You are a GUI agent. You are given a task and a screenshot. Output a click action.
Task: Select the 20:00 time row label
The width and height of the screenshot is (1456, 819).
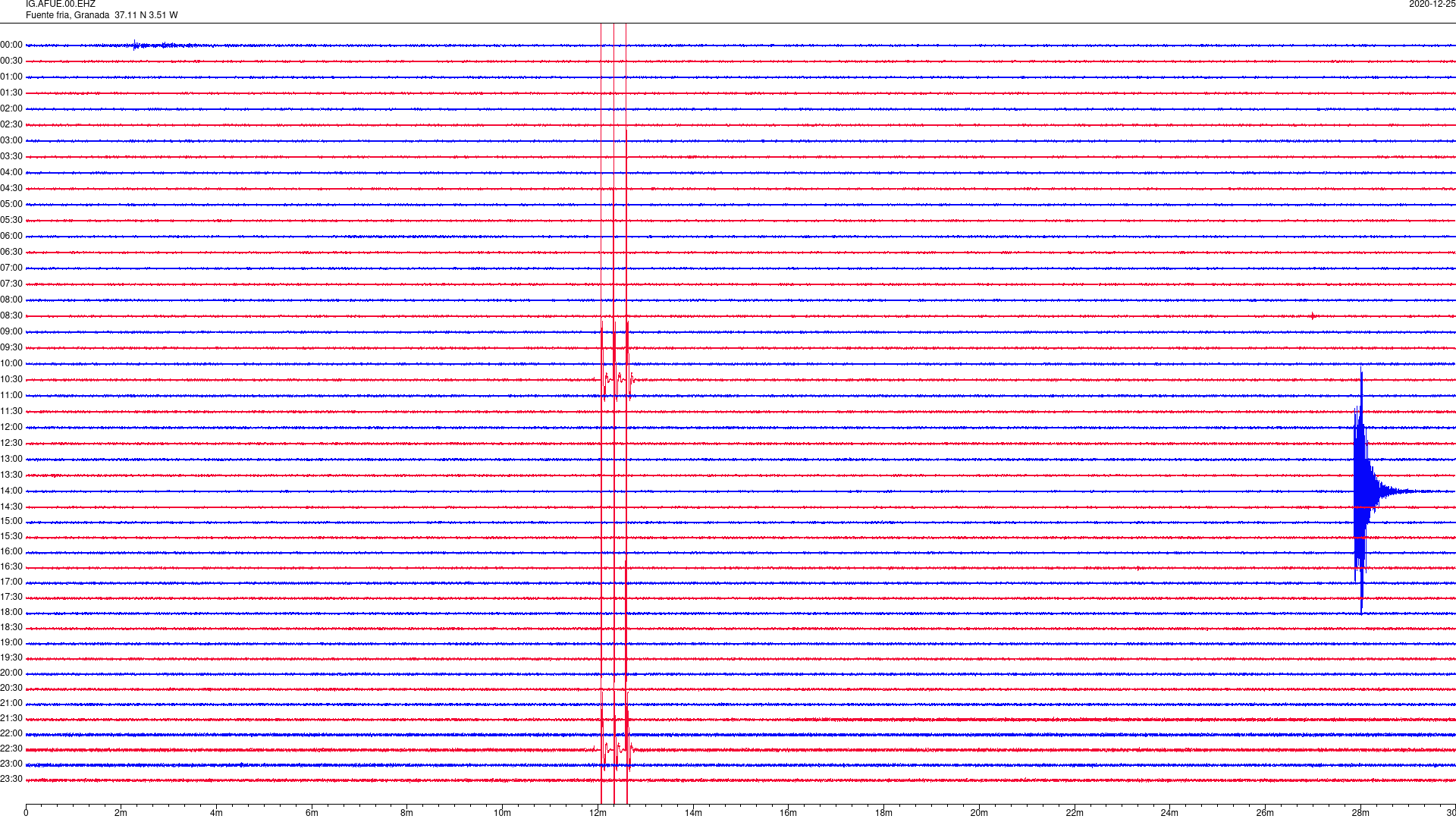click(11, 673)
